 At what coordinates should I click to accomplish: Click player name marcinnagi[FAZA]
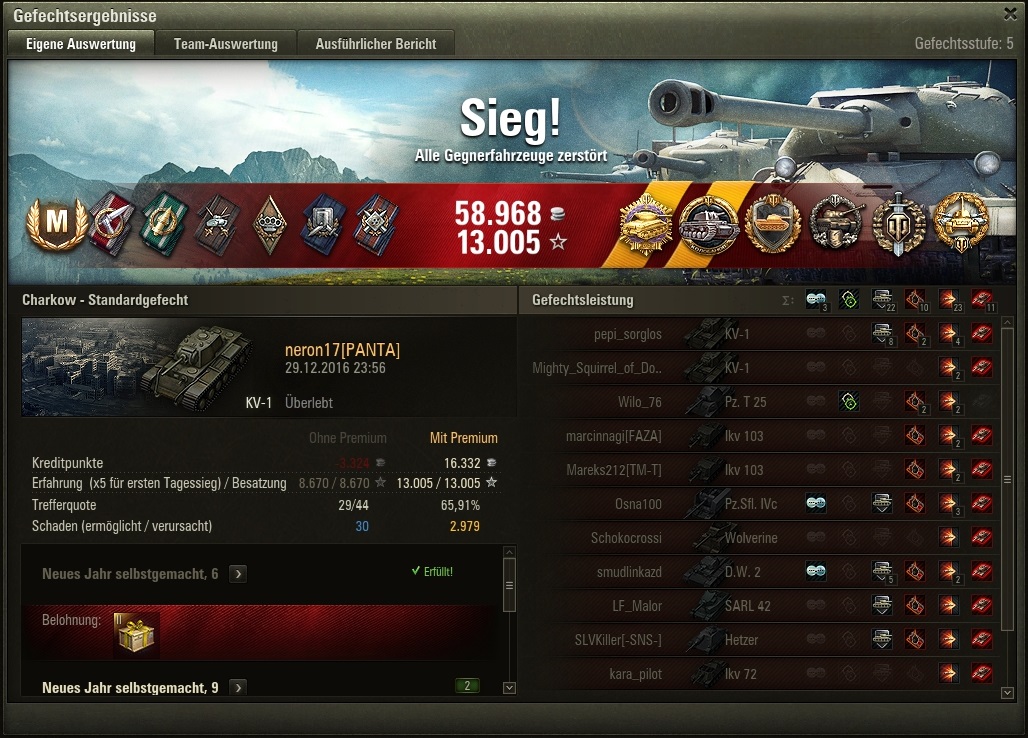(614, 436)
